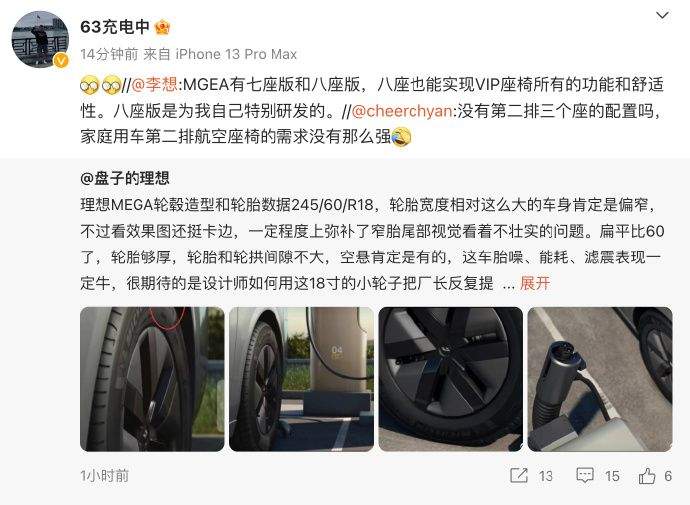View the charging plug connector photo
The width and height of the screenshot is (690, 505).
click(600, 379)
